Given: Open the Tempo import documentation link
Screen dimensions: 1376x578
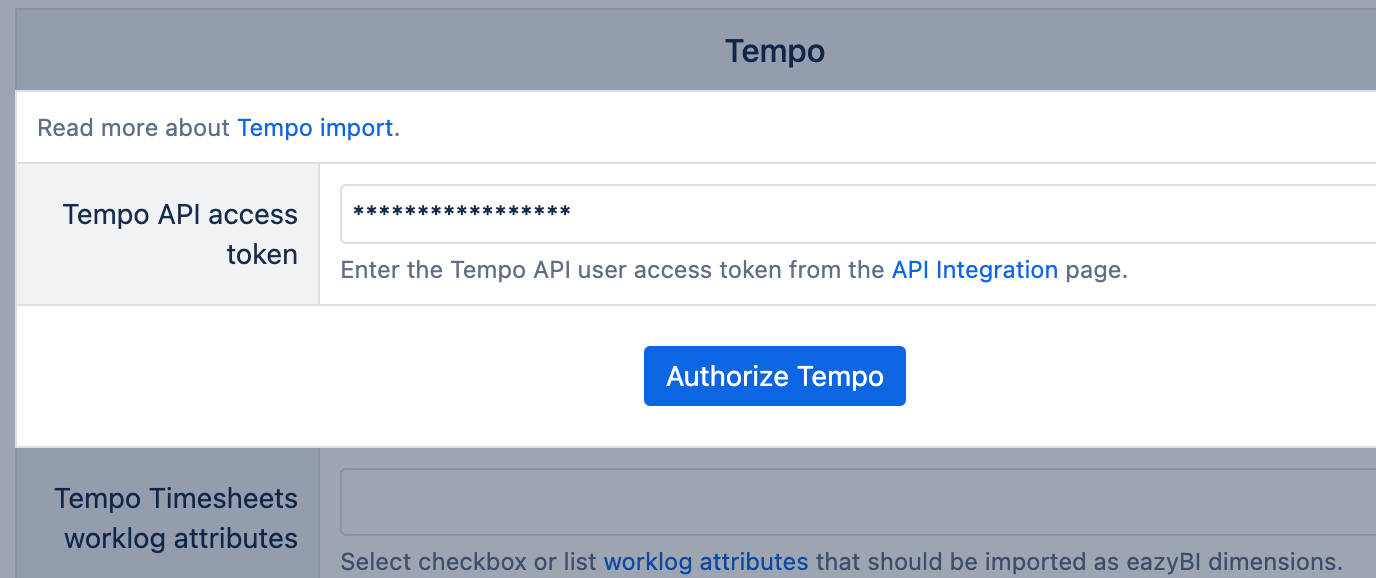Looking at the screenshot, I should (x=315, y=128).
